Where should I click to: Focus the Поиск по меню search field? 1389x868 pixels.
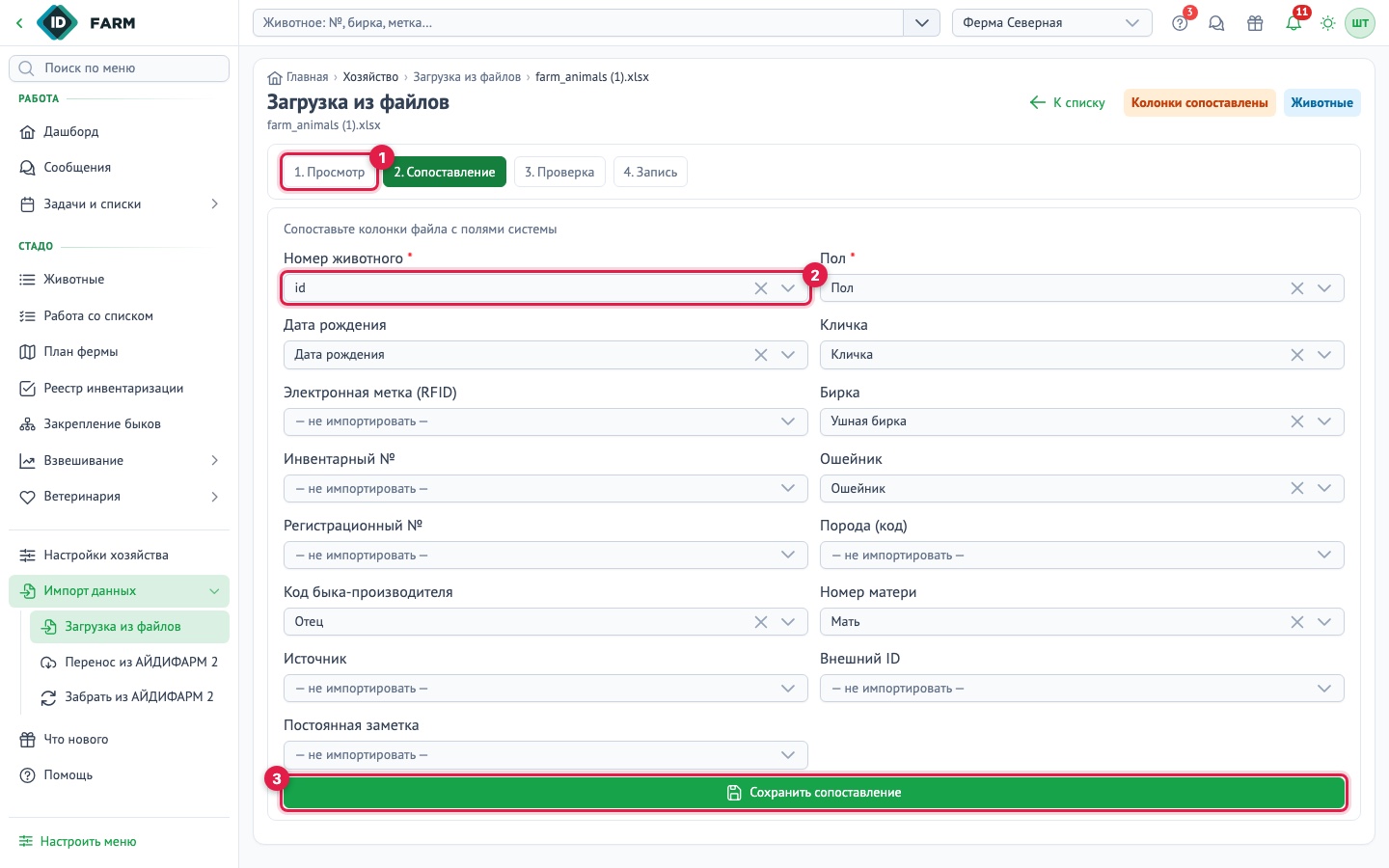point(119,68)
